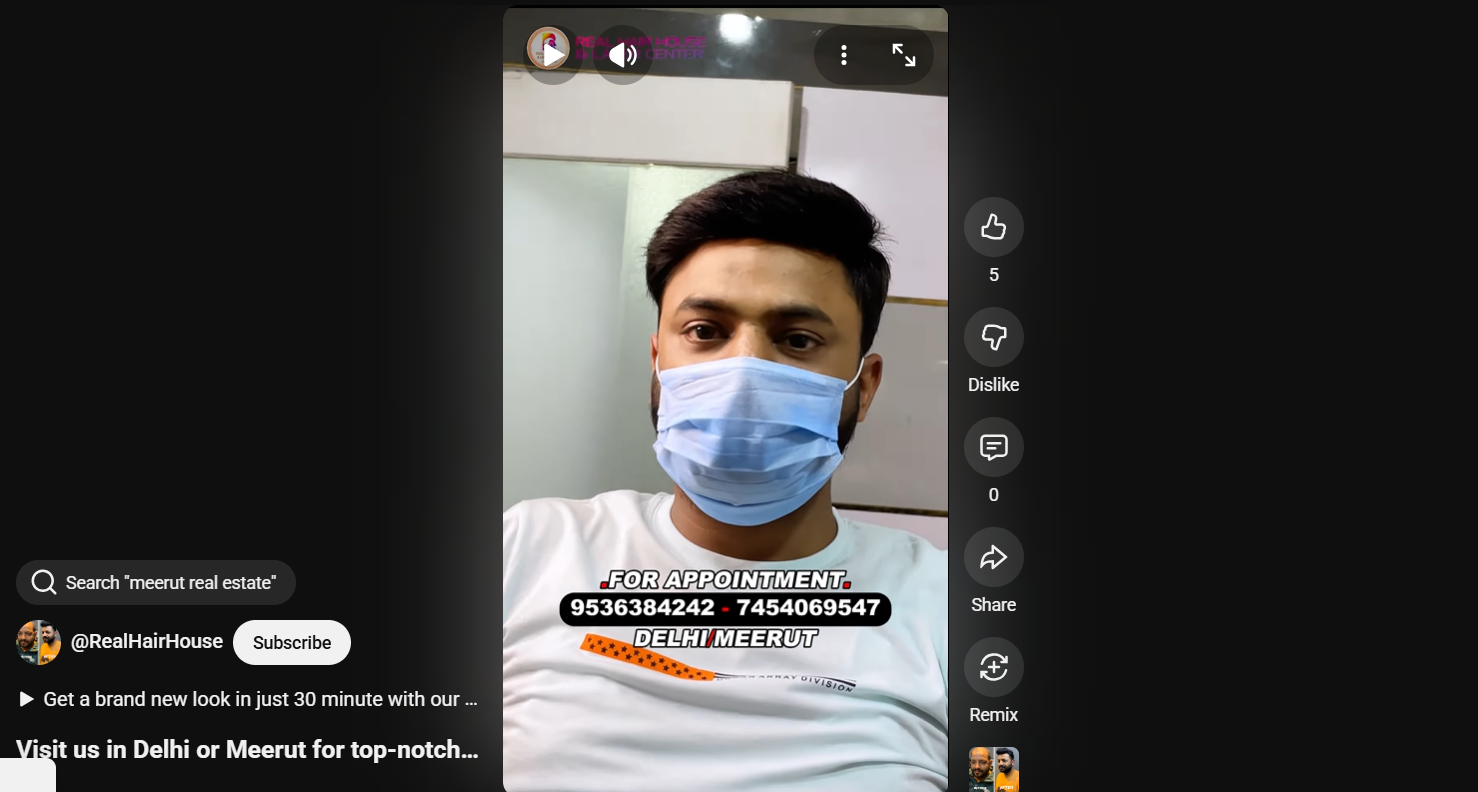1478x792 pixels.
Task: Click the comment count showing 0
Action: [x=993, y=495]
